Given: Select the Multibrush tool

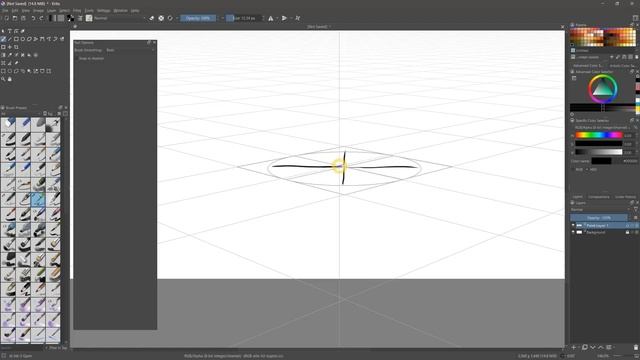Looking at the screenshot, I should coord(62,39).
